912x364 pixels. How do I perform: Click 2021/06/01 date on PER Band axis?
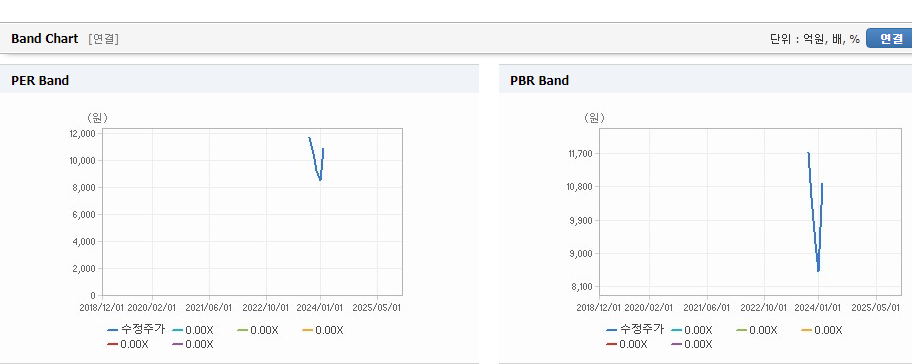(209, 307)
